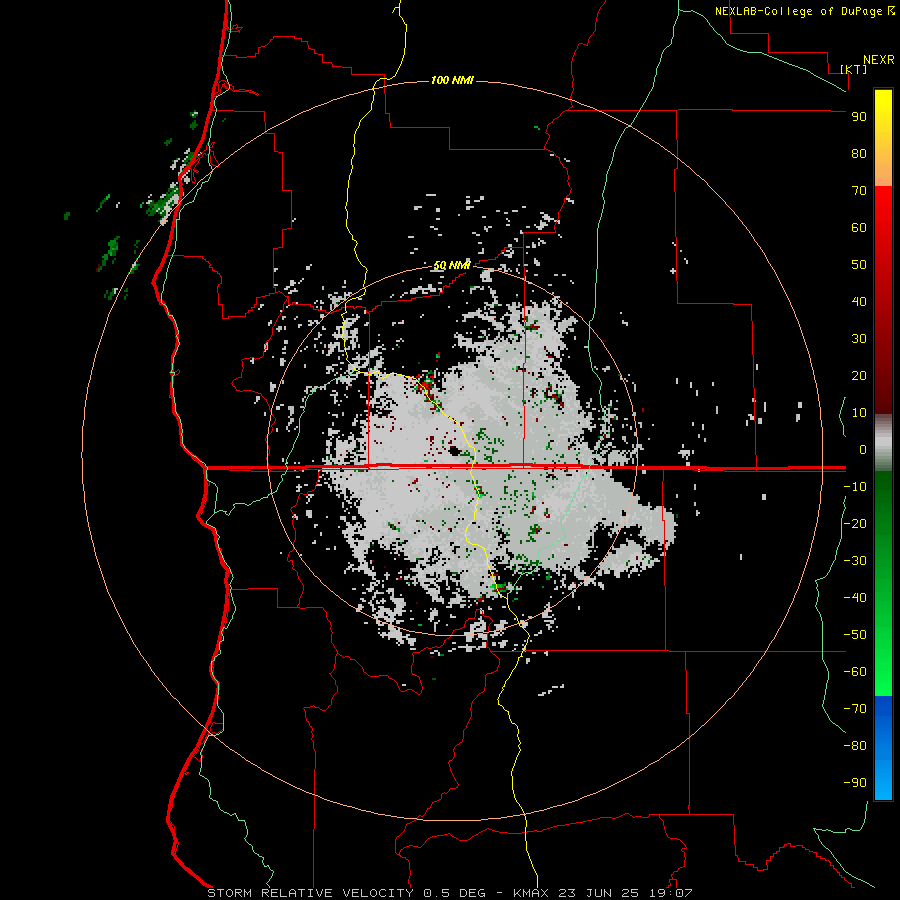This screenshot has width=900, height=900.
Task: Select the positive 30 scale value
Action: coord(859,339)
